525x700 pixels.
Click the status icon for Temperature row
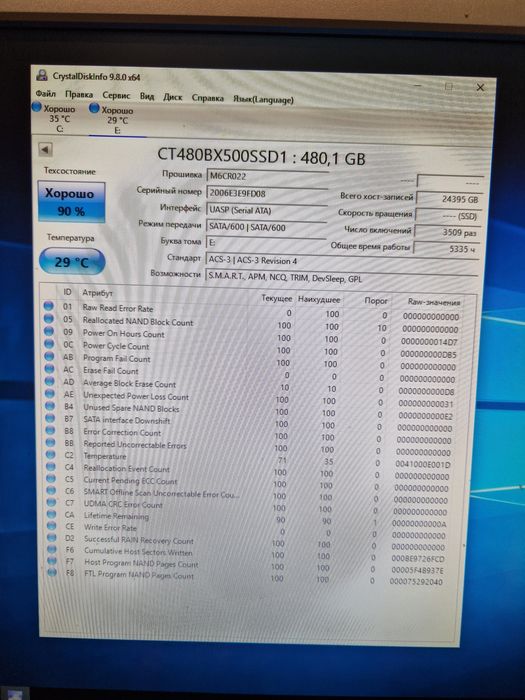51,454
